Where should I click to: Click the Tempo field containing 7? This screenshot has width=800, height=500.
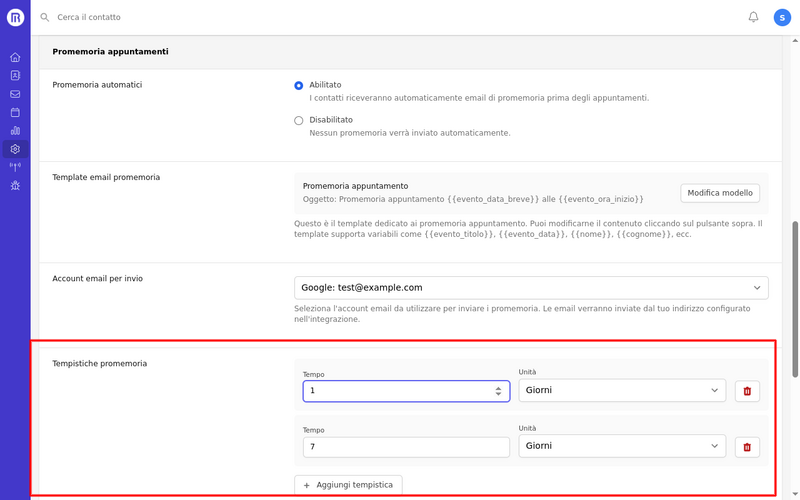406,447
